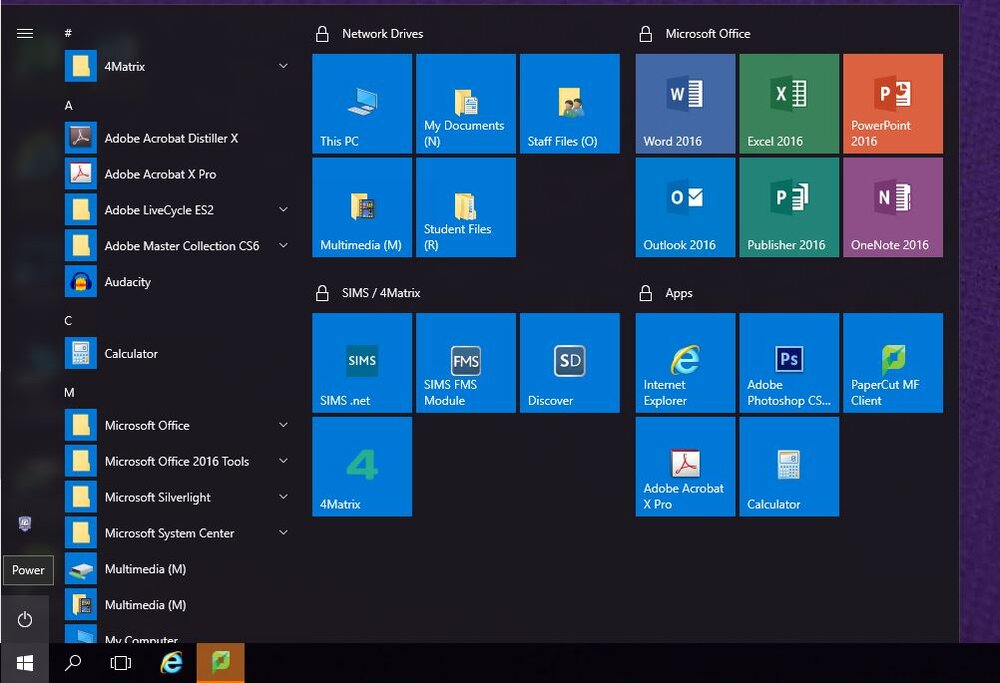Open Adobe Acrobat Distiller X from list

pos(177,138)
